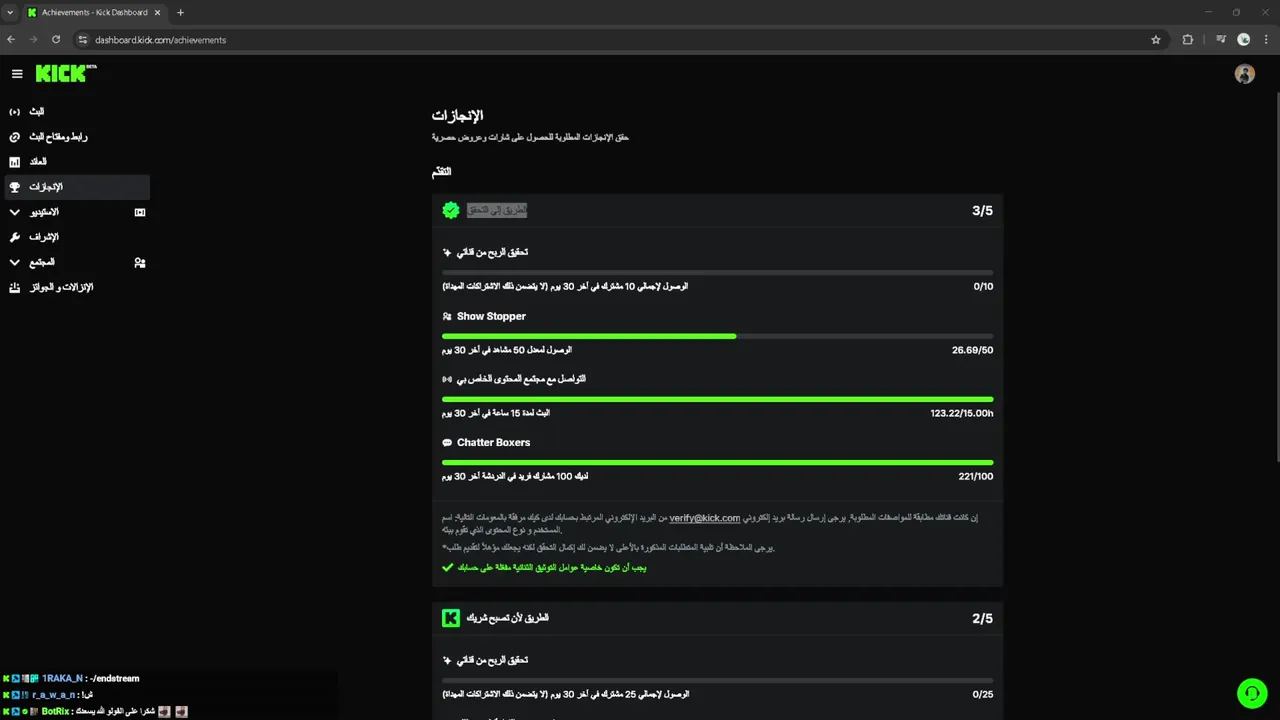Screen dimensions: 1280x720
Task: Expand the Community (المجتمع) section chevron
Action: coord(14,262)
